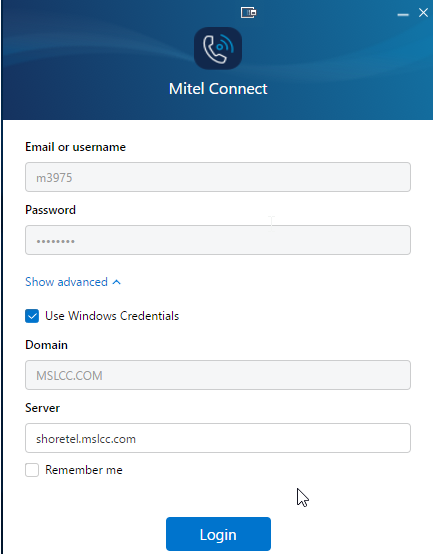Click the Use Windows Credentials label
This screenshot has height=554, width=433.
[x=112, y=316]
